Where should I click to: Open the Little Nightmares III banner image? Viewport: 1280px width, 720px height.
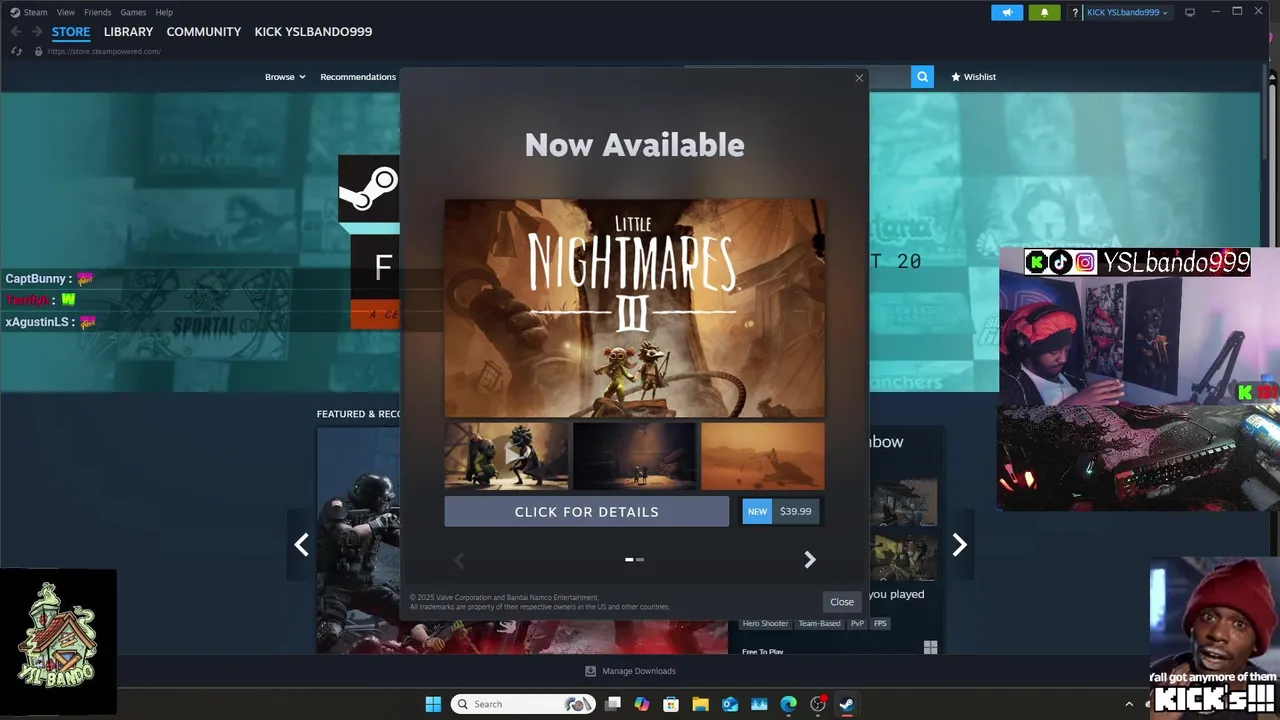click(x=635, y=308)
